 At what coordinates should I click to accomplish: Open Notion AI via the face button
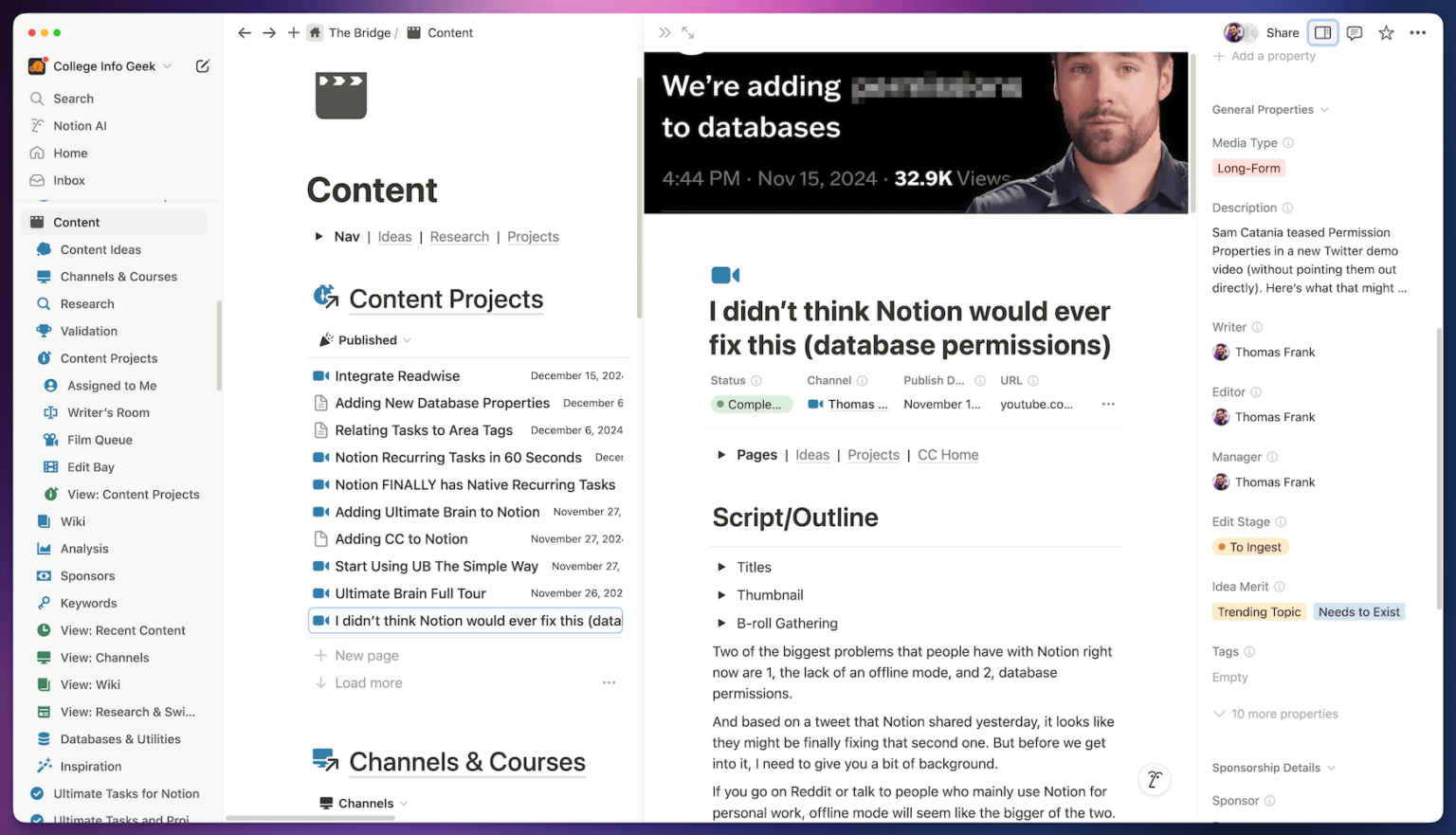[x=1155, y=779]
